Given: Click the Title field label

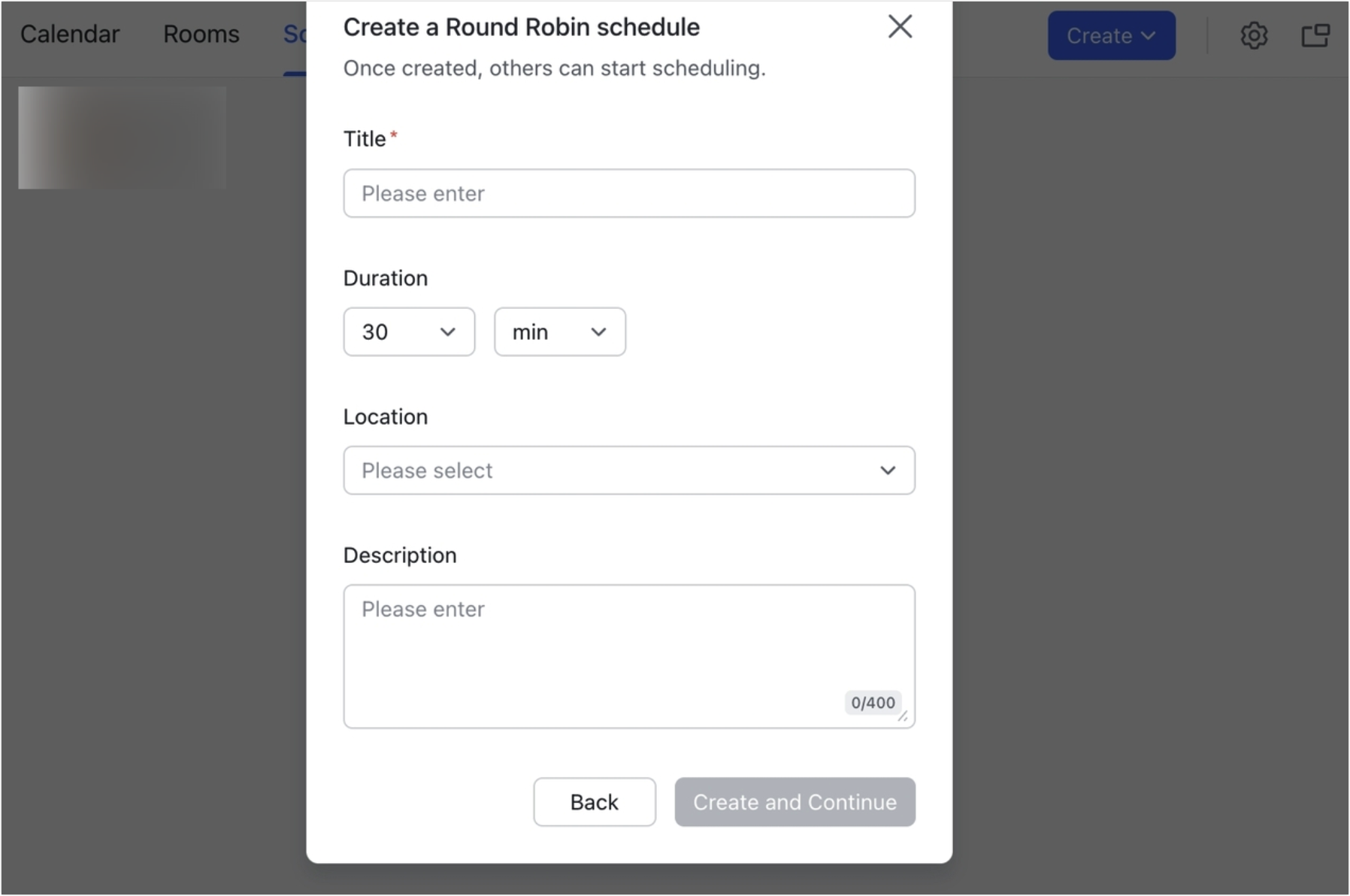Looking at the screenshot, I should pyautogui.click(x=365, y=139).
